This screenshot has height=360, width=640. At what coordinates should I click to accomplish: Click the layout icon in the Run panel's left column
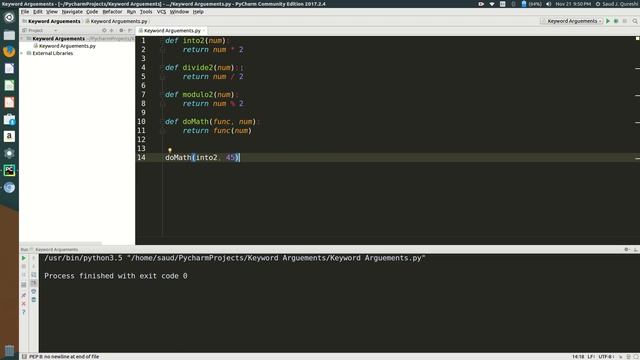24,284
